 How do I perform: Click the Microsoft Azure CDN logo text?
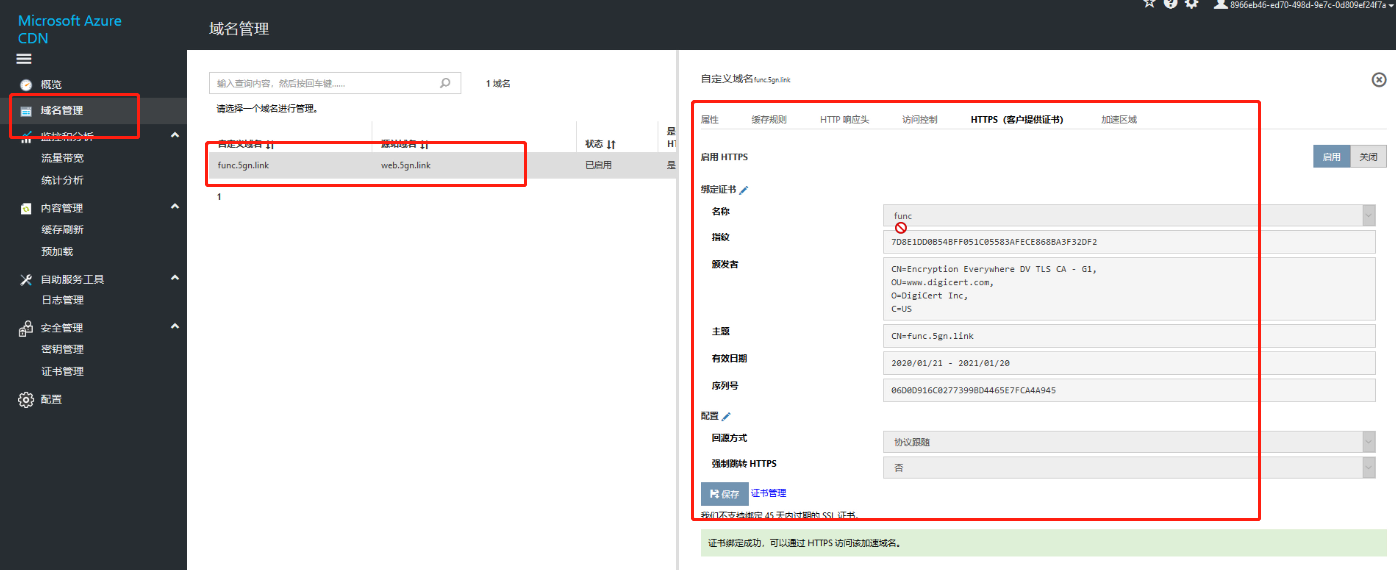70,29
